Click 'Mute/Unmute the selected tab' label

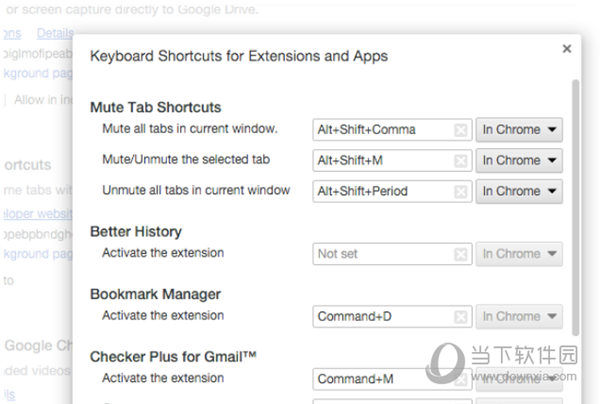186,159
